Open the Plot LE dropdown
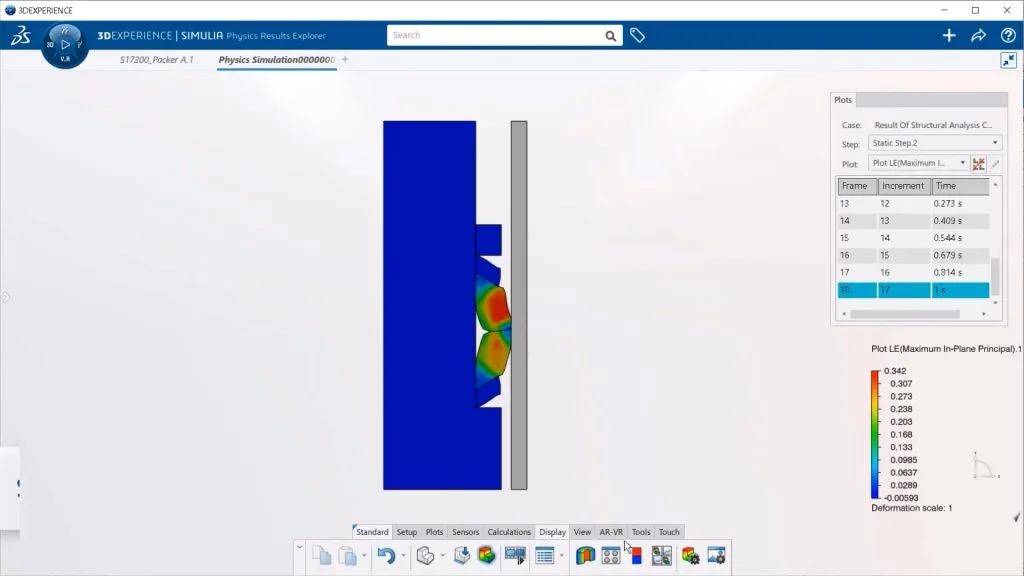 point(918,163)
